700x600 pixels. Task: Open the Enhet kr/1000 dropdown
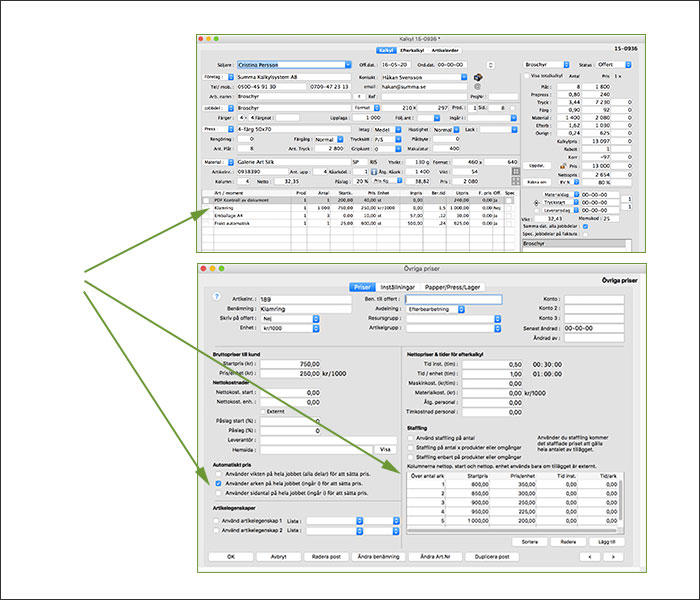(316, 329)
